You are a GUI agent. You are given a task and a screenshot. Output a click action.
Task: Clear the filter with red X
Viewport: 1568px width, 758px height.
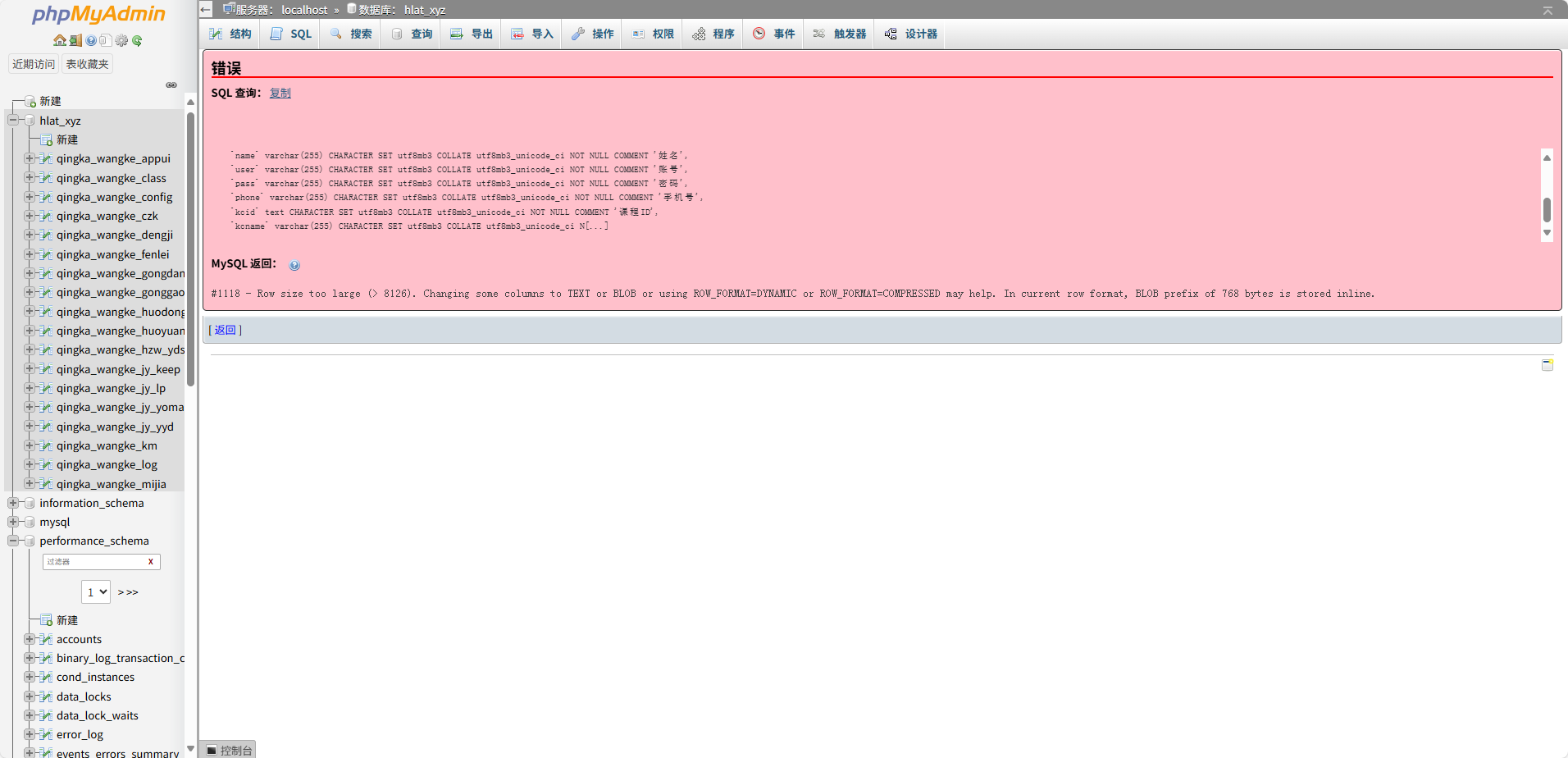tap(151, 562)
